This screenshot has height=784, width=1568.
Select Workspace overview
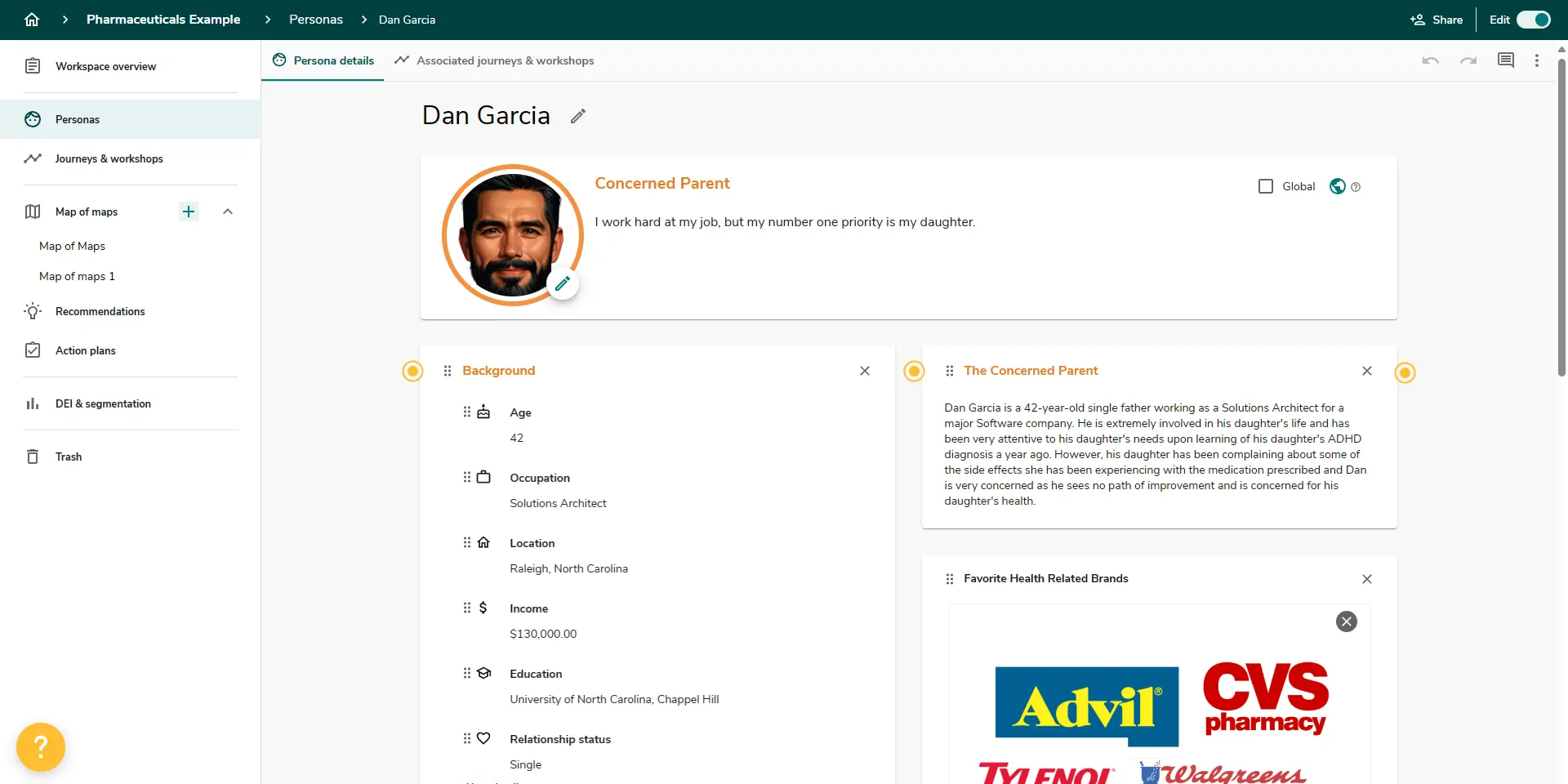[x=105, y=66]
